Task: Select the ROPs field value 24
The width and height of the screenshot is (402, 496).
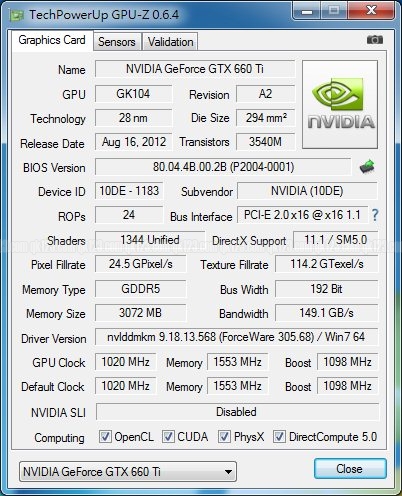Action: (x=129, y=215)
